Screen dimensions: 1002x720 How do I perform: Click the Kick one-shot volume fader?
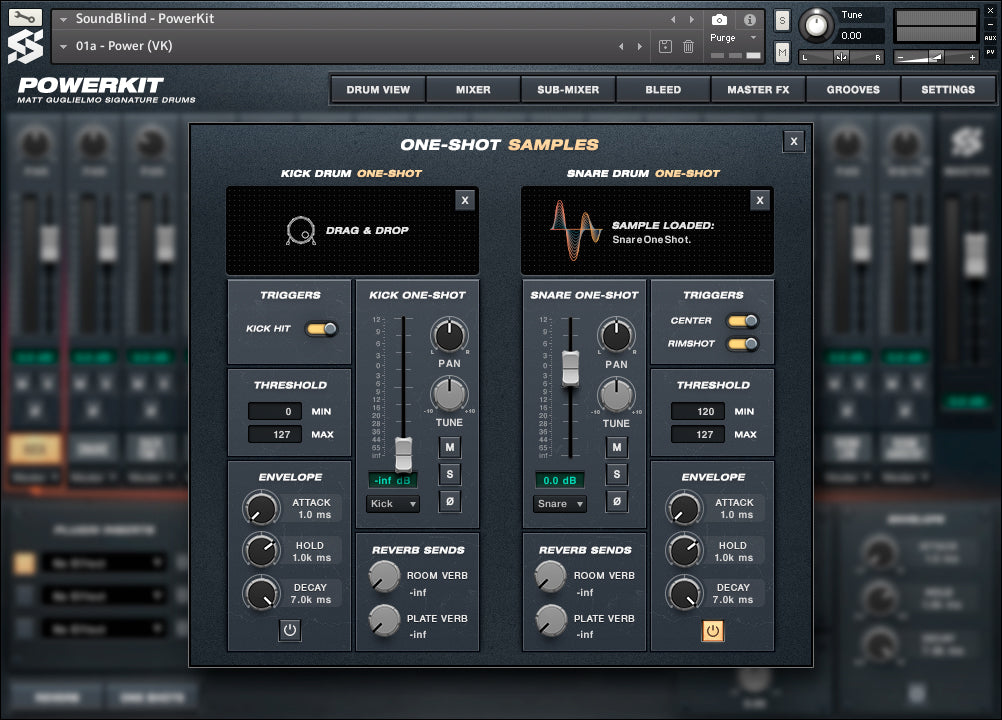[x=403, y=454]
